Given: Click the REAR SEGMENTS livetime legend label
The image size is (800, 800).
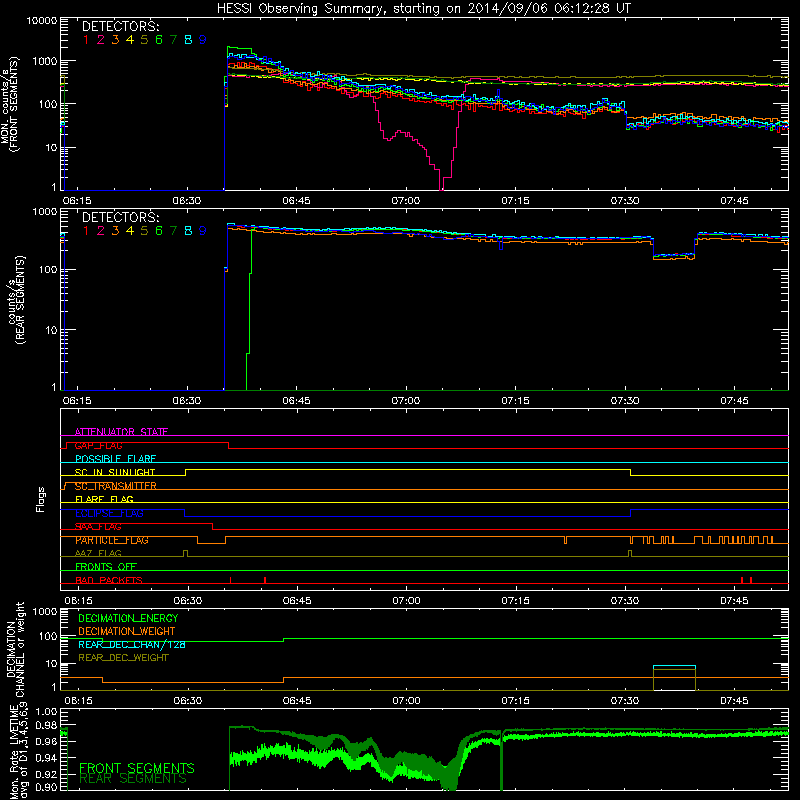Looking at the screenshot, I should [x=133, y=779].
